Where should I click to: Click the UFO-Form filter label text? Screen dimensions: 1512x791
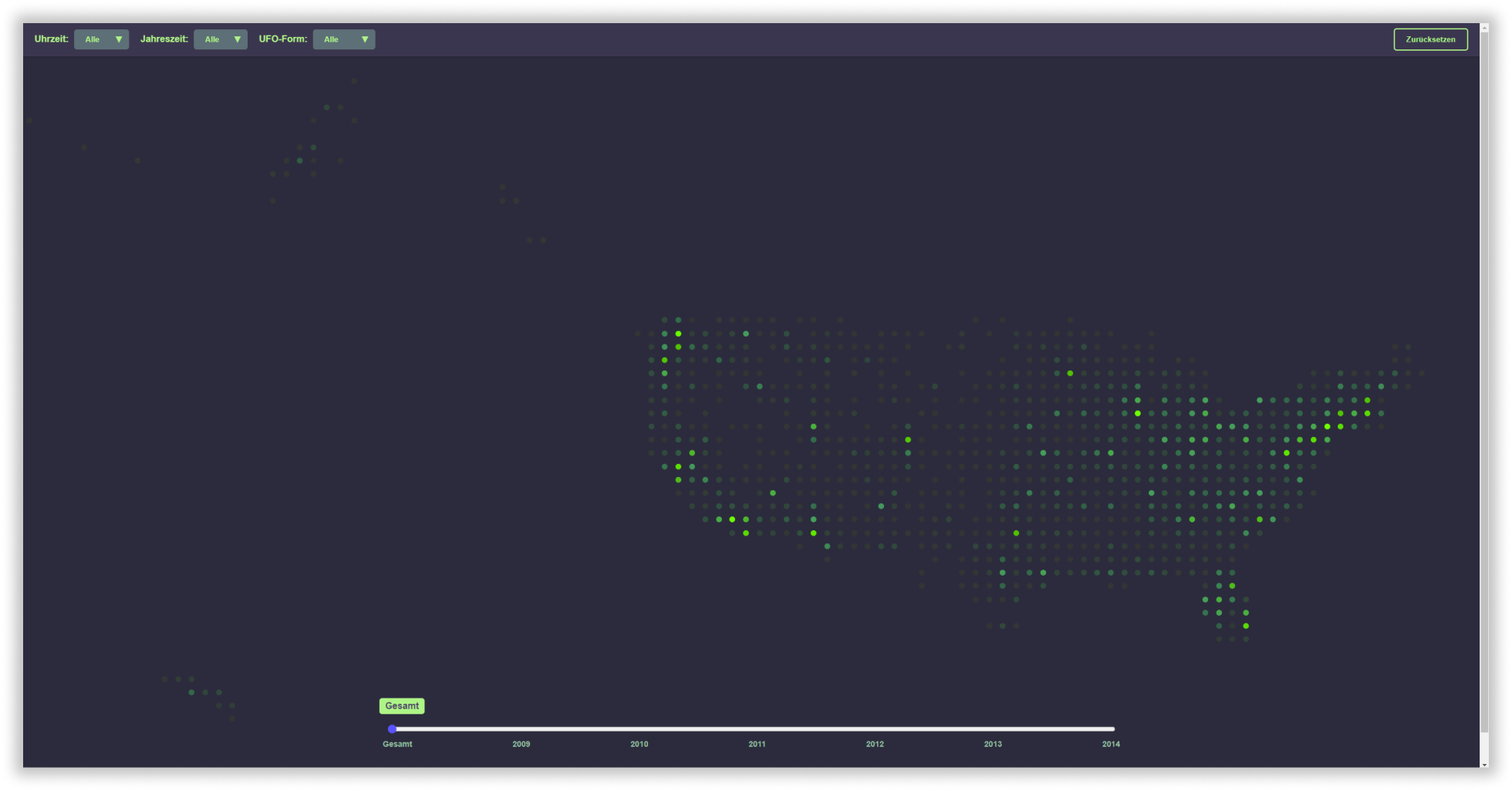(x=282, y=39)
